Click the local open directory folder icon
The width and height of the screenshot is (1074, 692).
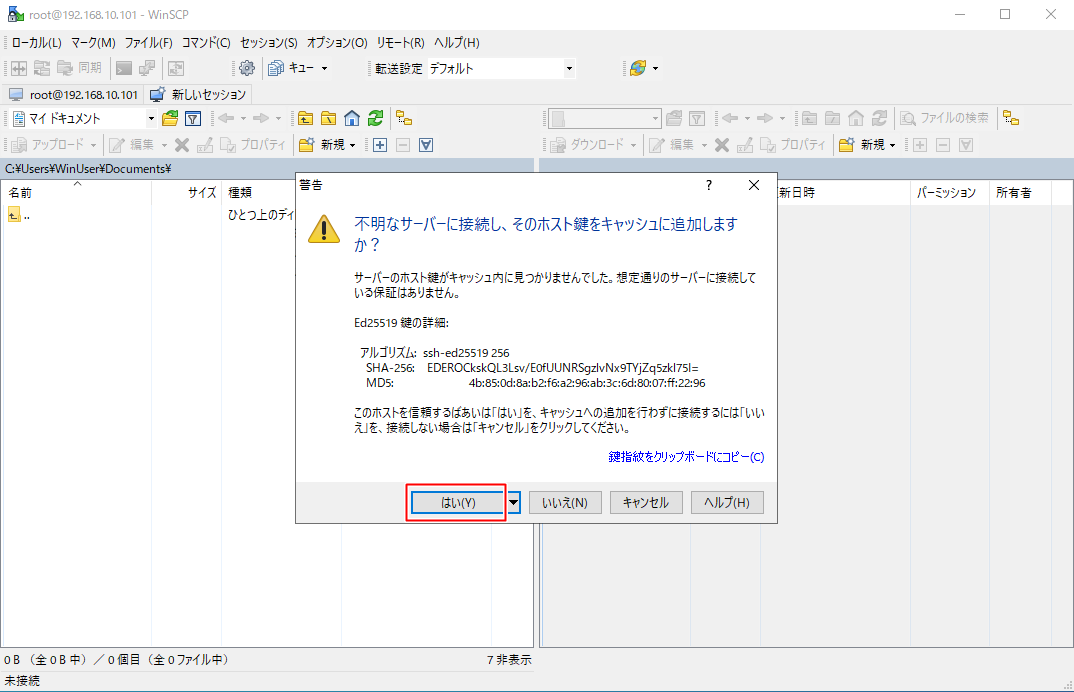coord(170,118)
